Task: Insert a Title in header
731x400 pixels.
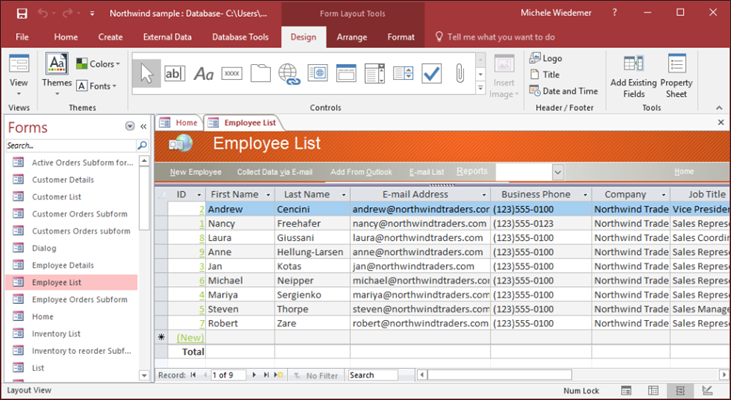Action: [545, 75]
